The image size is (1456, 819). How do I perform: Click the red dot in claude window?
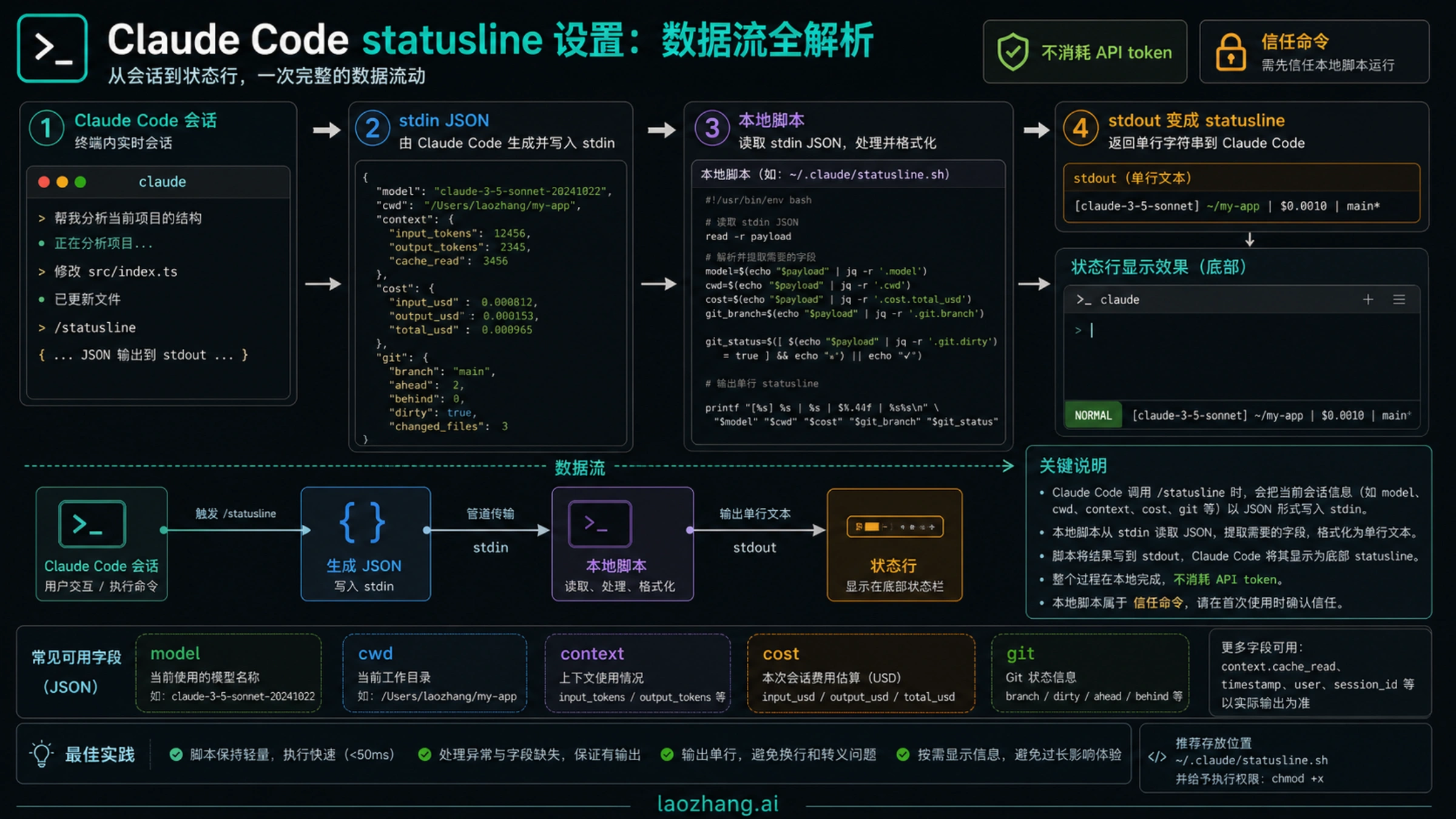[44, 182]
